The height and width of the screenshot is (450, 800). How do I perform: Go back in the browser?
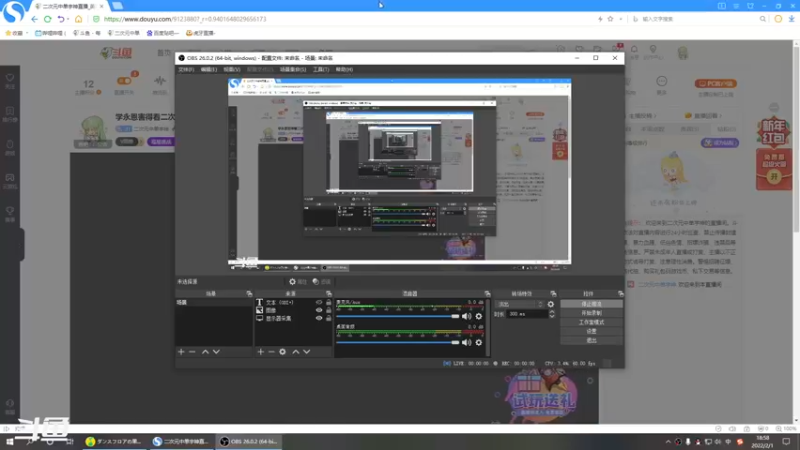pyautogui.click(x=34, y=19)
